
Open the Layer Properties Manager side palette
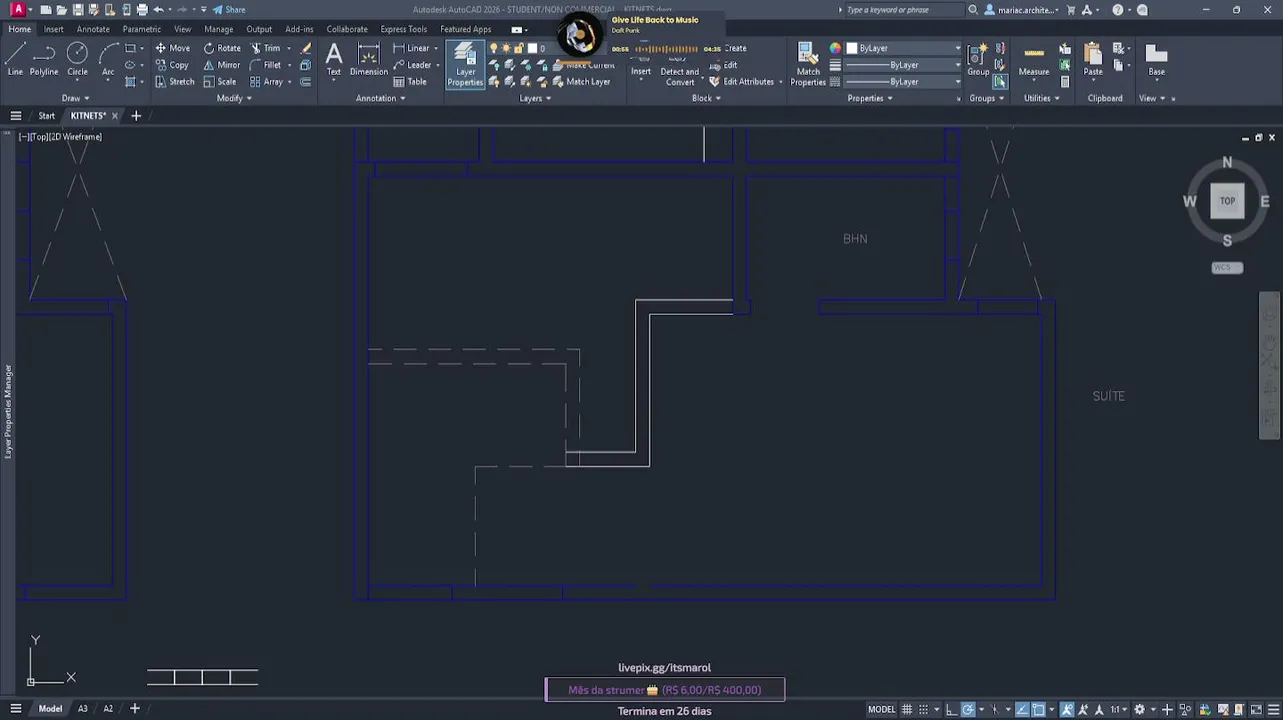coord(8,412)
